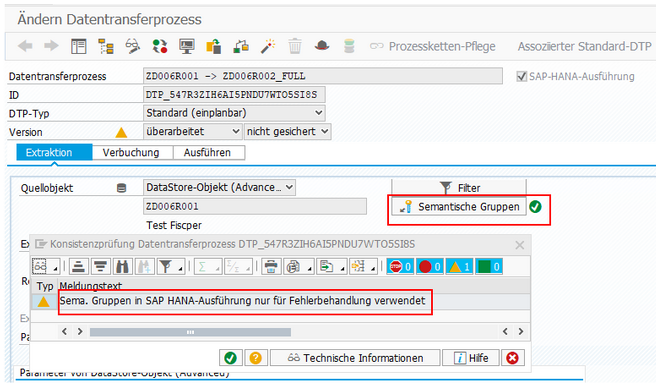Open the dropdown showing nicht gesichert
Screen dimensions: 656x386
tap(287, 131)
